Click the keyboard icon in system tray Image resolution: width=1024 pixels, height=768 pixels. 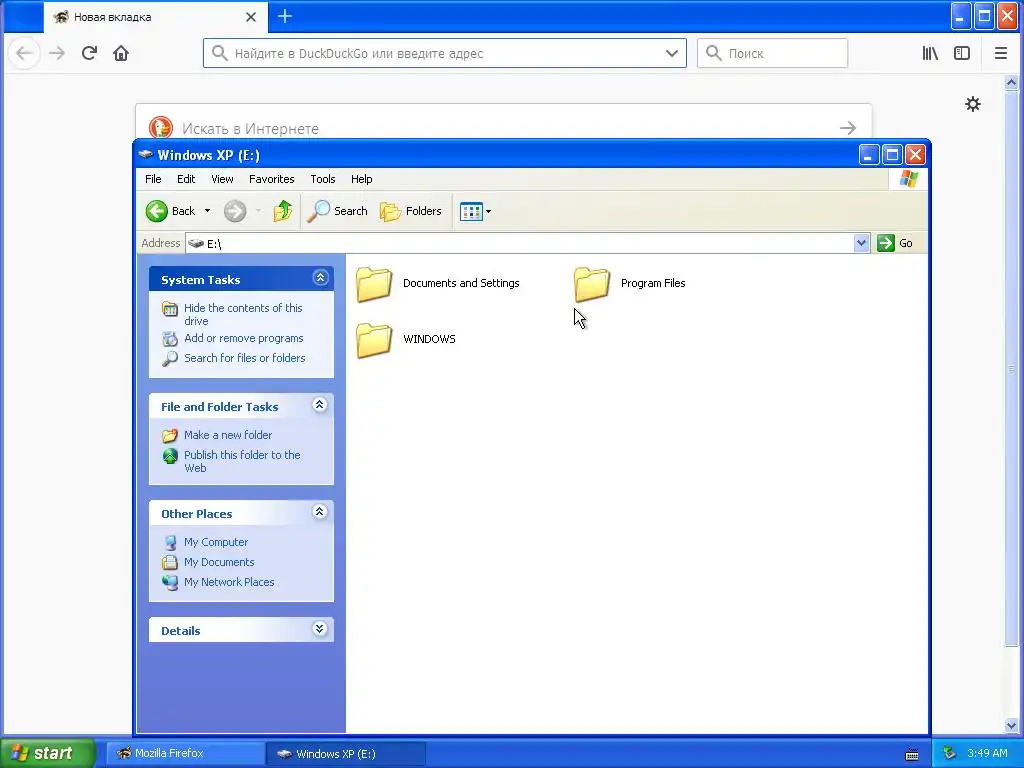point(912,754)
